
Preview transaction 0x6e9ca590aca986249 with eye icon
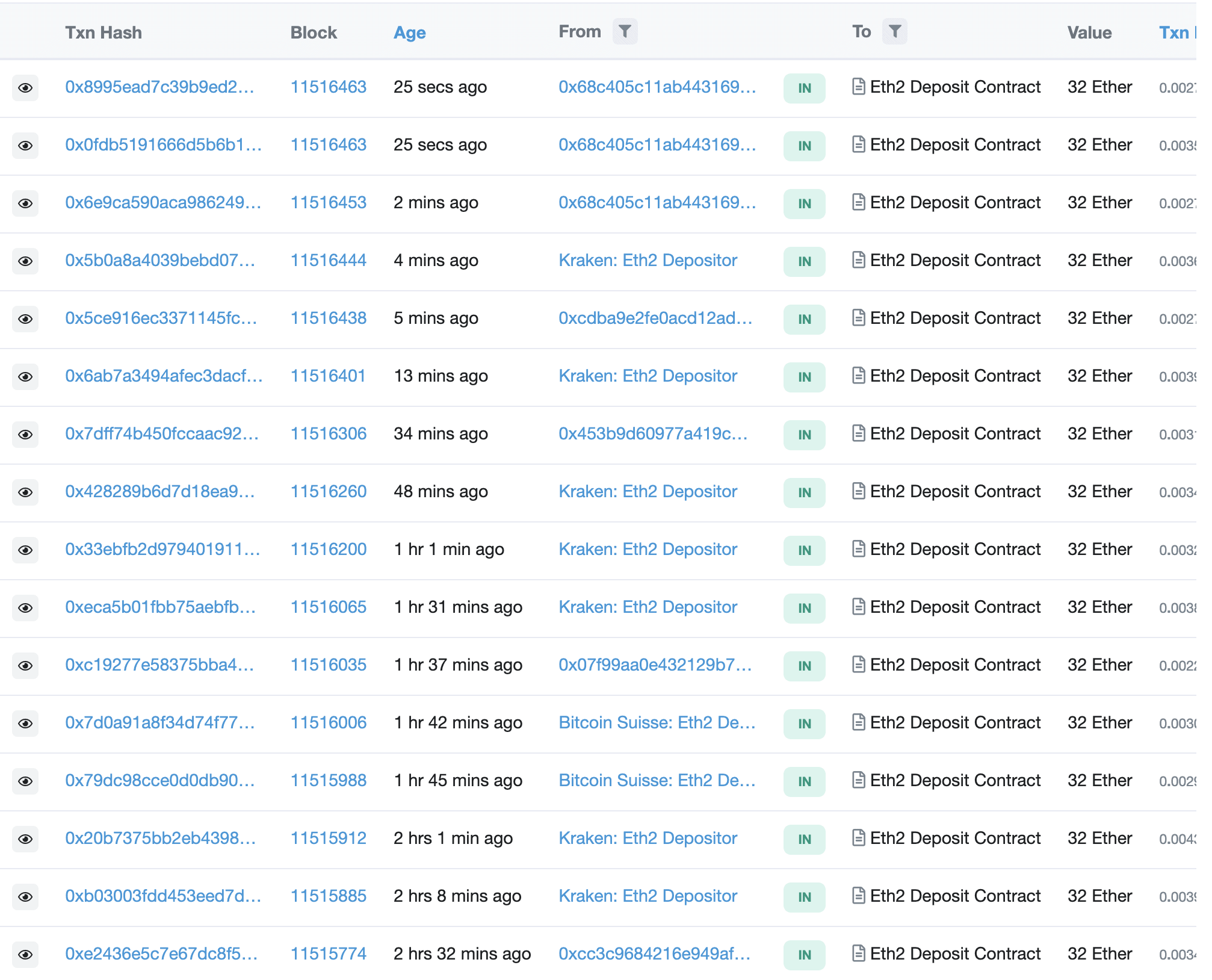[25, 203]
